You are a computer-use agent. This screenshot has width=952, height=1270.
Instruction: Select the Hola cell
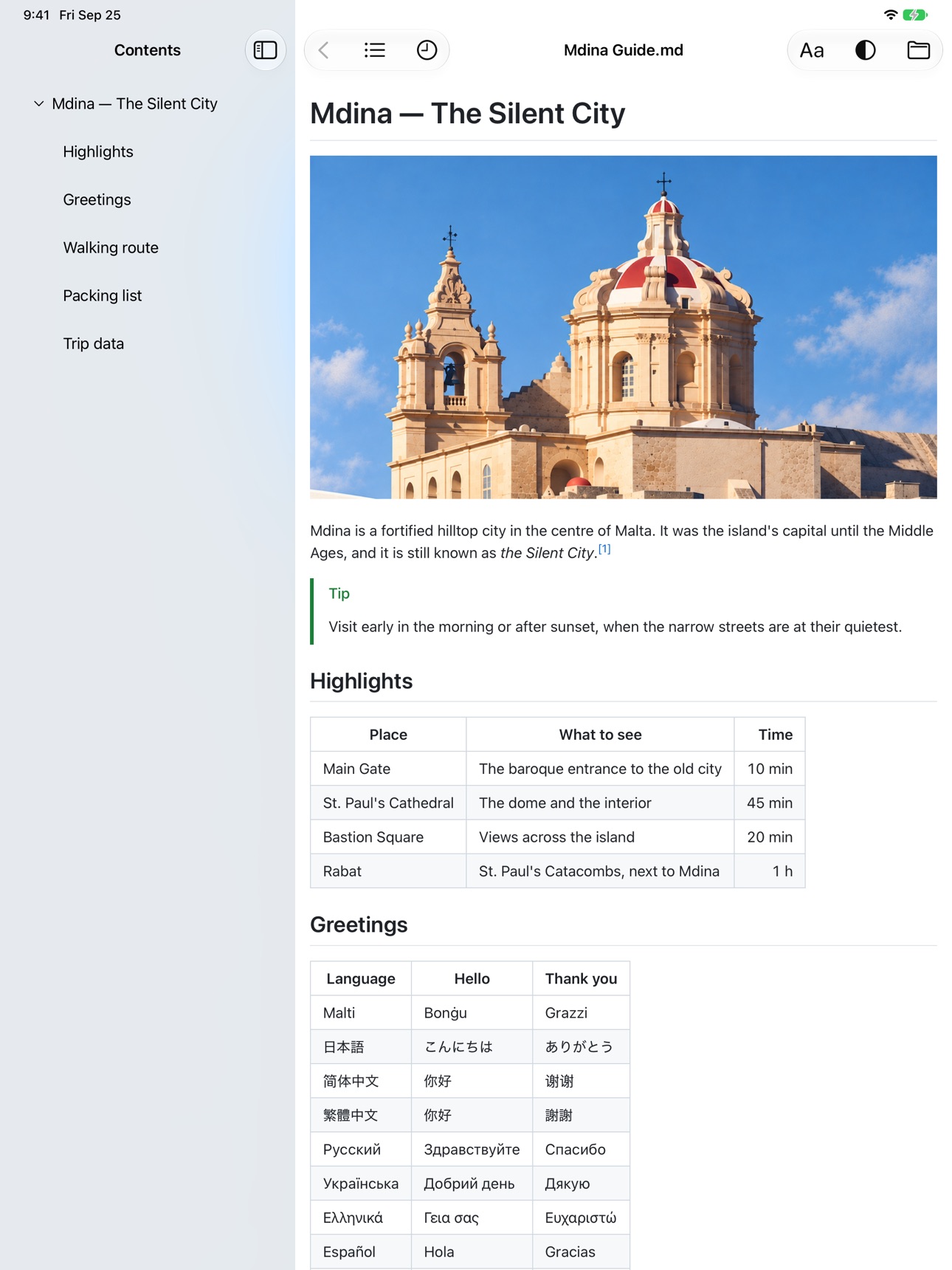pyautogui.click(x=472, y=1252)
